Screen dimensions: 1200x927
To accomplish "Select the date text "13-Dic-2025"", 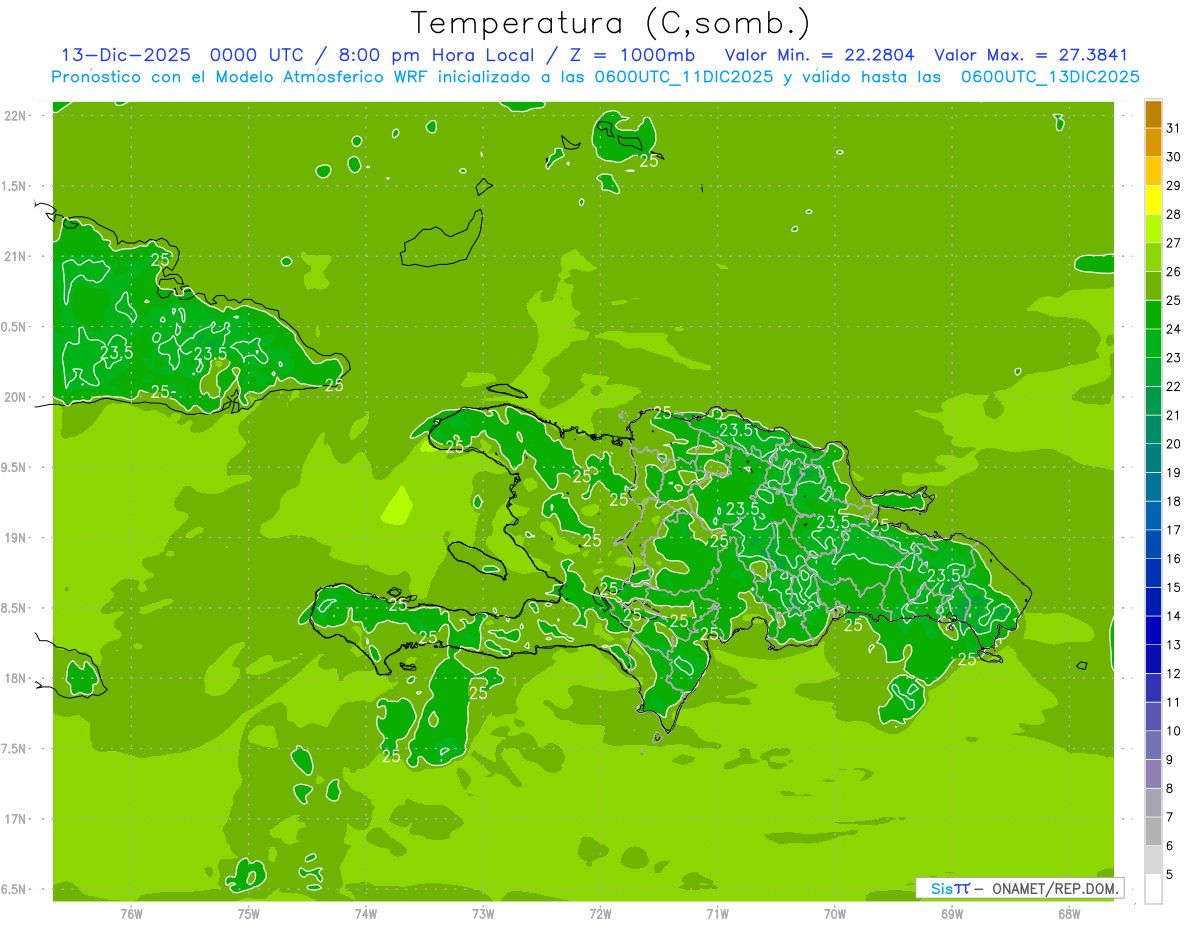I will tap(125, 55).
